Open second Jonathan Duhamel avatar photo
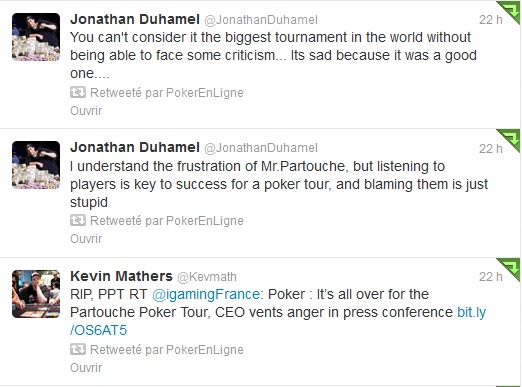The height and width of the screenshot is (387, 522). 36,165
